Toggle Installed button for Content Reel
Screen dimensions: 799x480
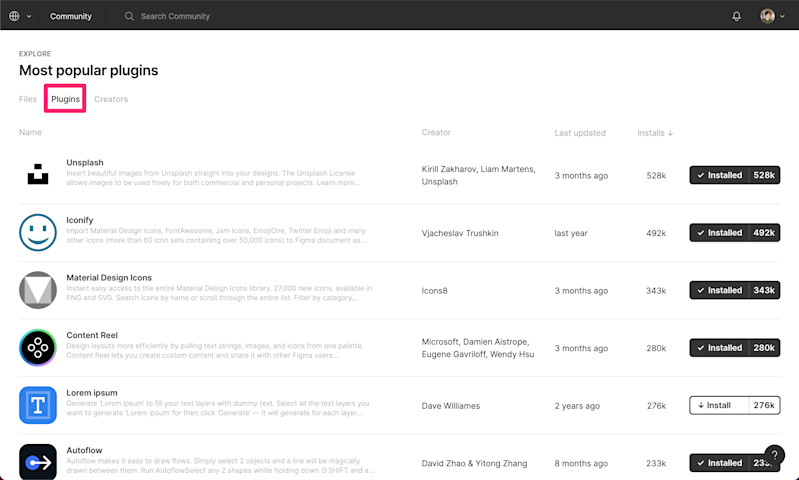coord(734,348)
